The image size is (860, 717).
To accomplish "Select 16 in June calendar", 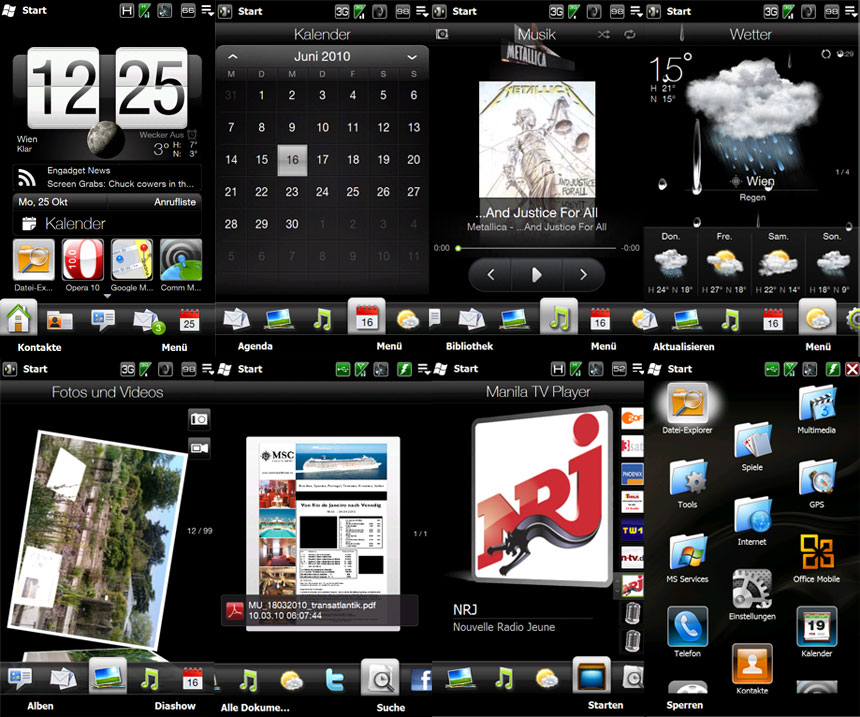I will point(292,160).
